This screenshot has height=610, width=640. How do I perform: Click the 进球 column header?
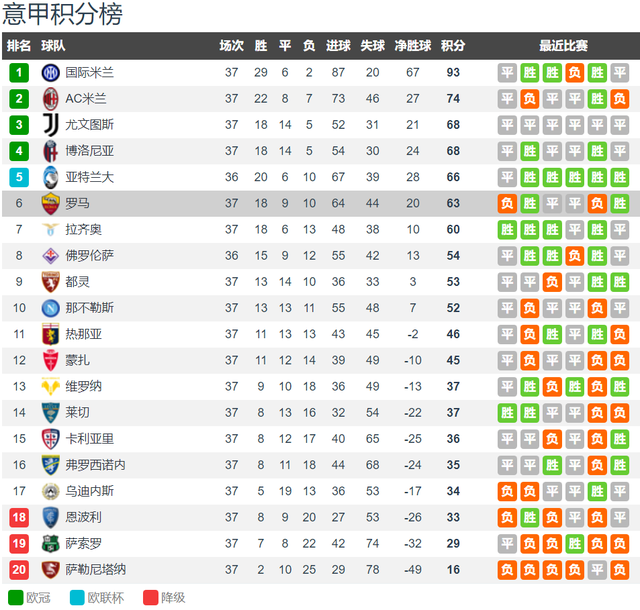(x=338, y=46)
